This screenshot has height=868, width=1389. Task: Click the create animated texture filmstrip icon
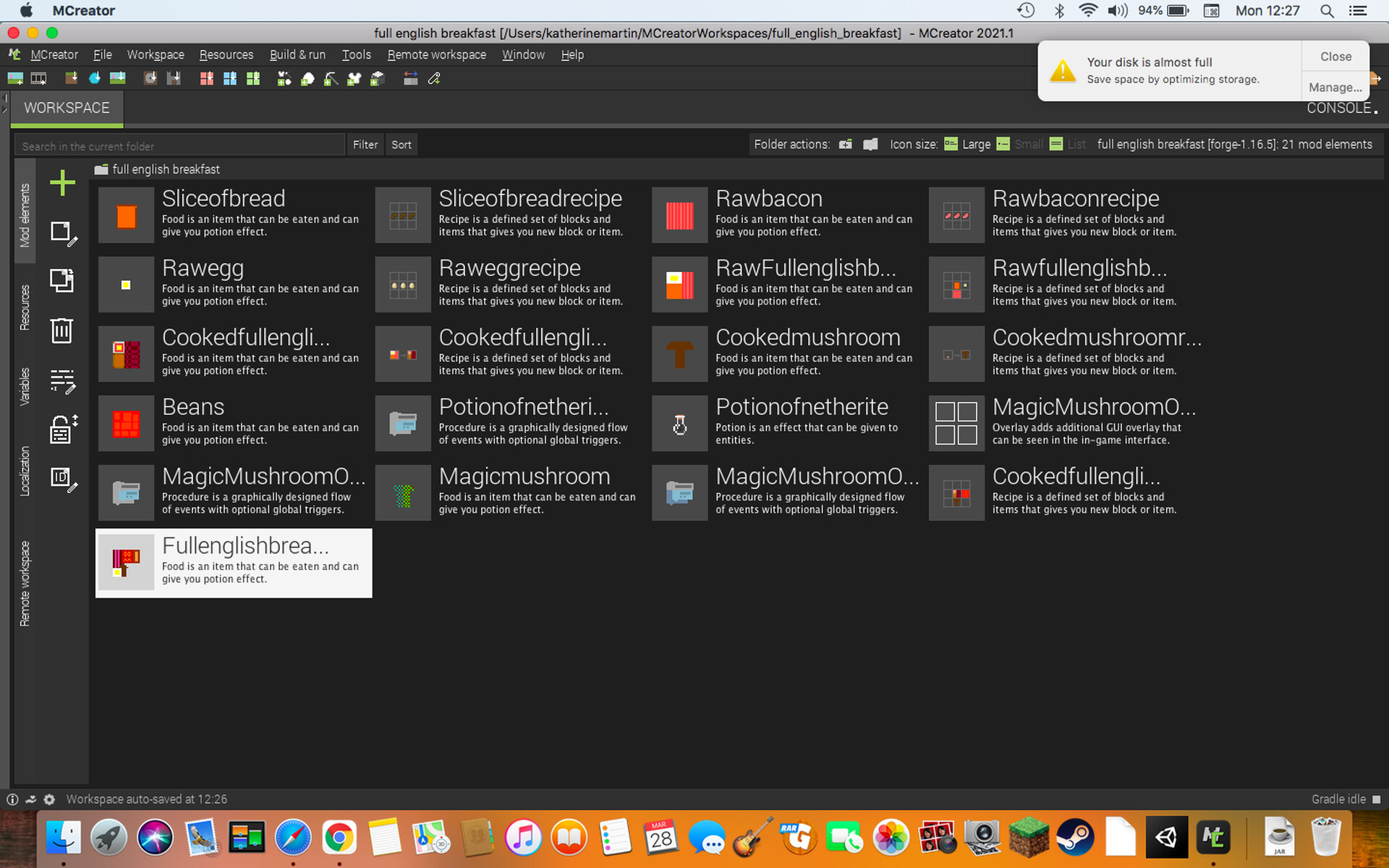38,79
